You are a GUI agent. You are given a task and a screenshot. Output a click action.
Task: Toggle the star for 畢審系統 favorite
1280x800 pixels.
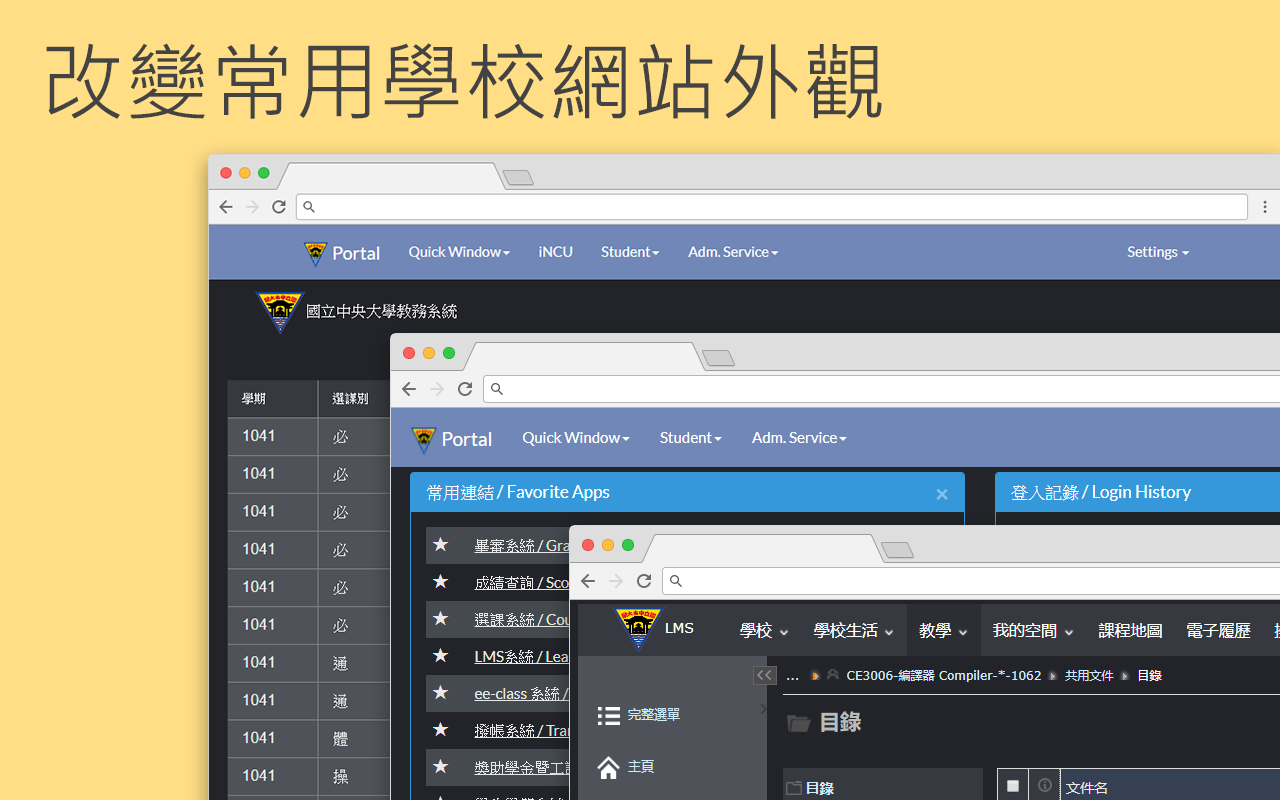pyautogui.click(x=440, y=545)
